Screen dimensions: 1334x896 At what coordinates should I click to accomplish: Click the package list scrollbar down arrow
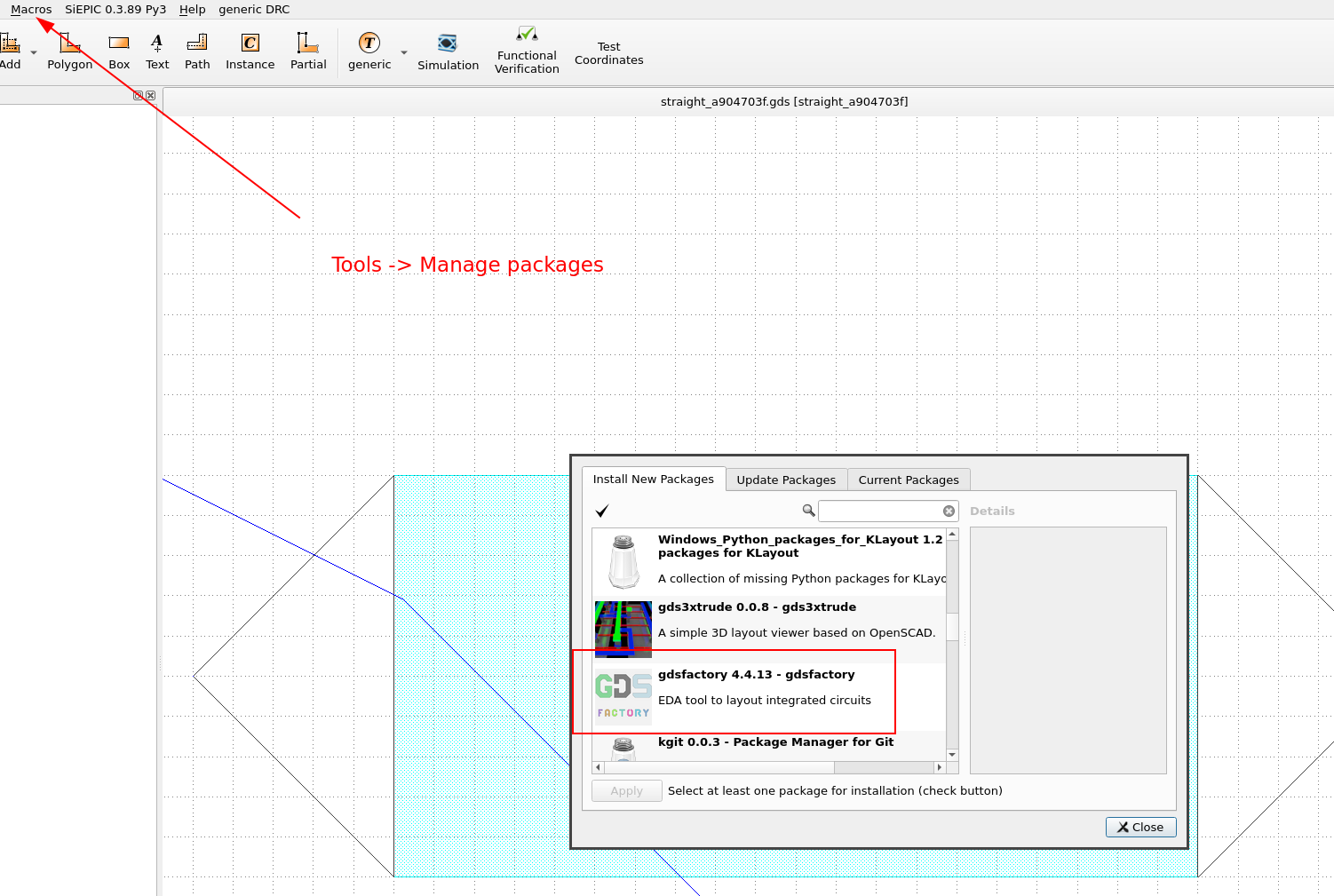coord(952,754)
